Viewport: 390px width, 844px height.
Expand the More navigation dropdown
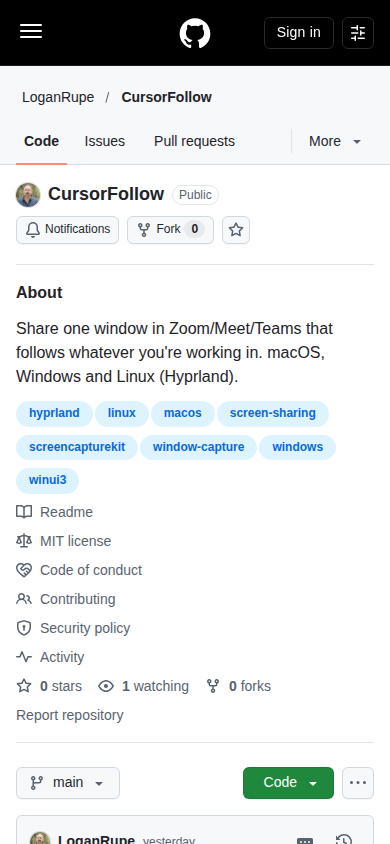tap(335, 142)
